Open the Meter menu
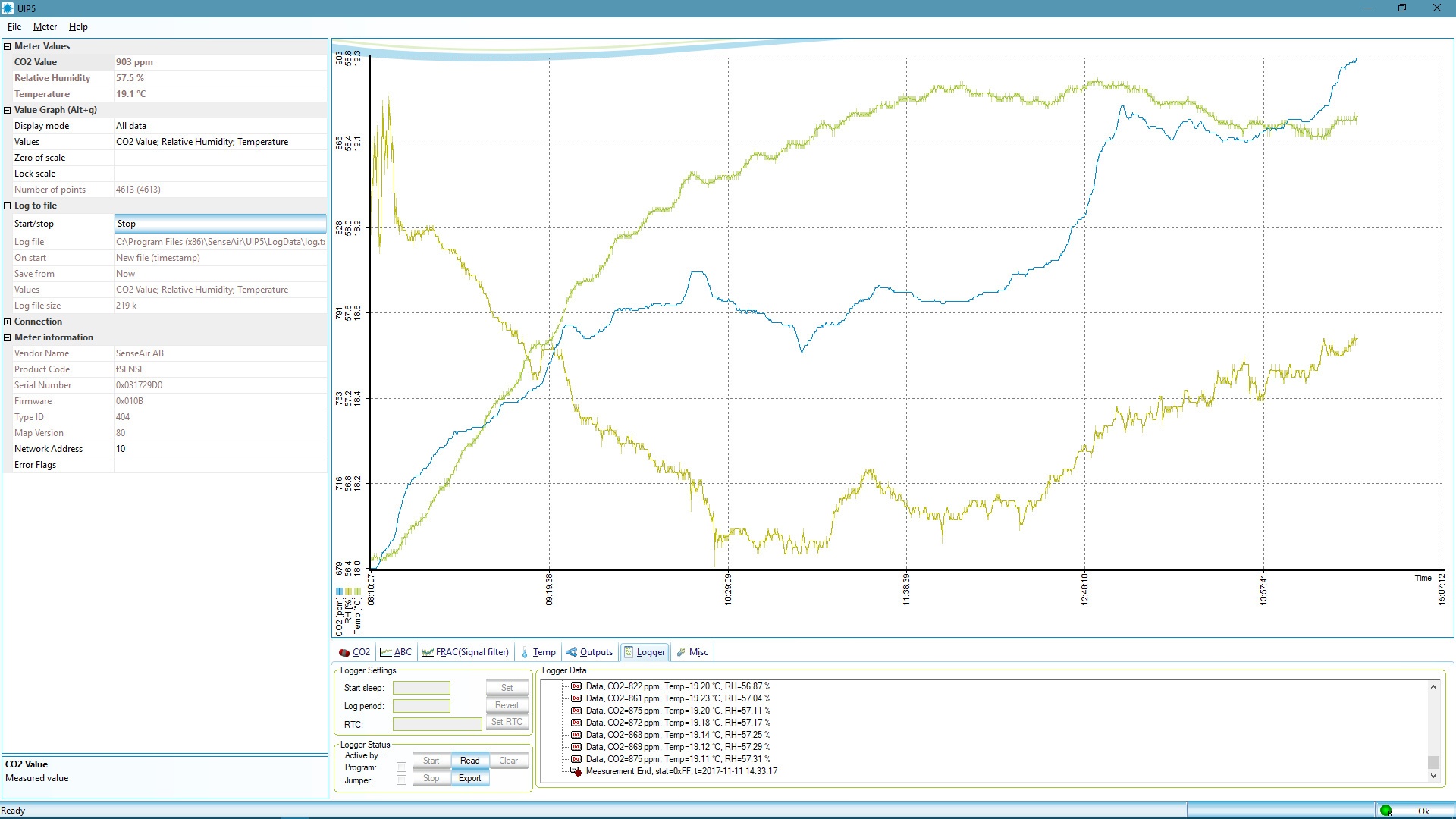The image size is (1456, 819). click(45, 27)
